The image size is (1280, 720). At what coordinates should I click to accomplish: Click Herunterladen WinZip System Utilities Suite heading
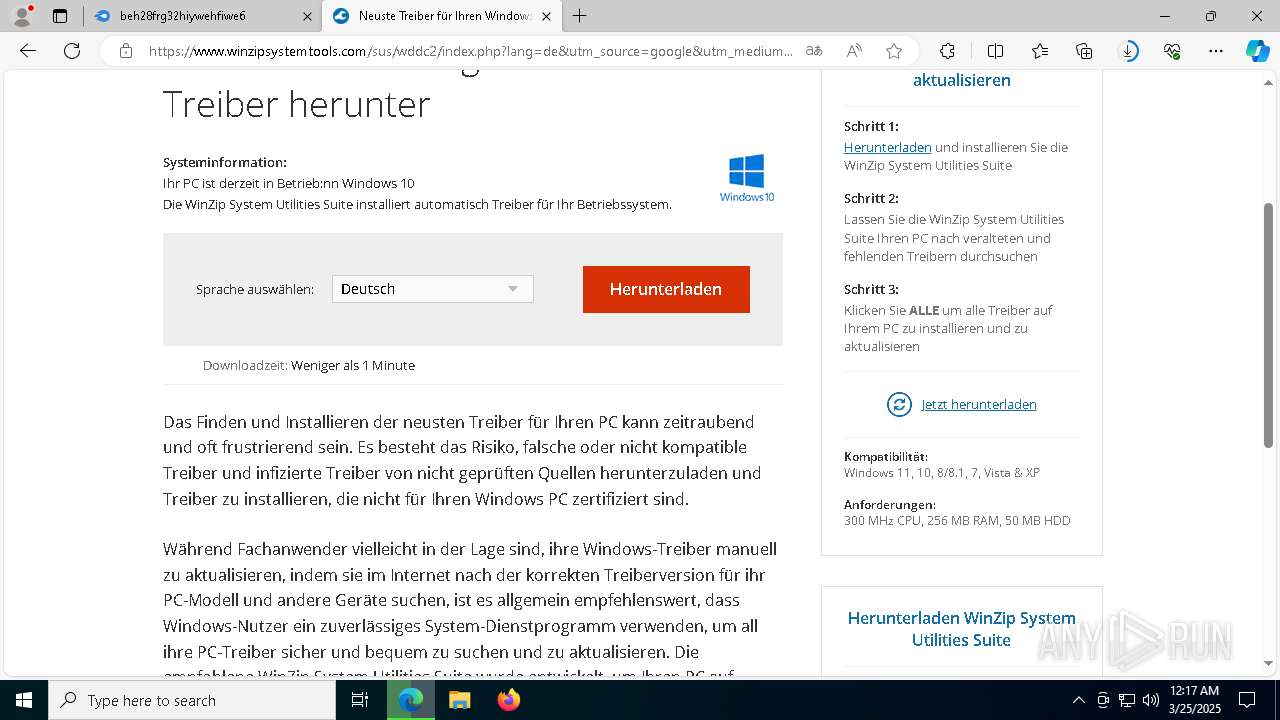point(961,629)
